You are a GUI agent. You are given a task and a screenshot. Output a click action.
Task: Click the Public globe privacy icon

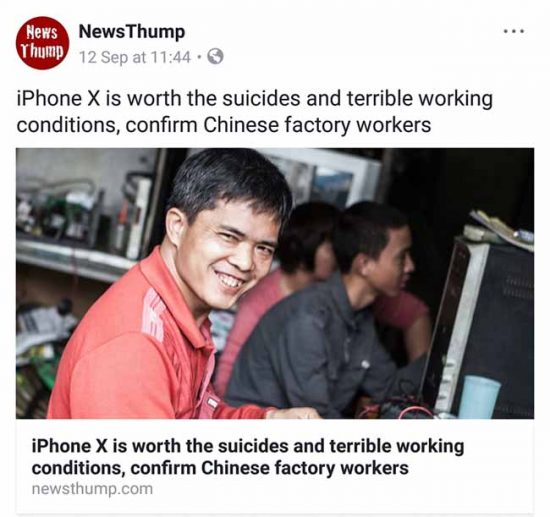(x=215, y=57)
